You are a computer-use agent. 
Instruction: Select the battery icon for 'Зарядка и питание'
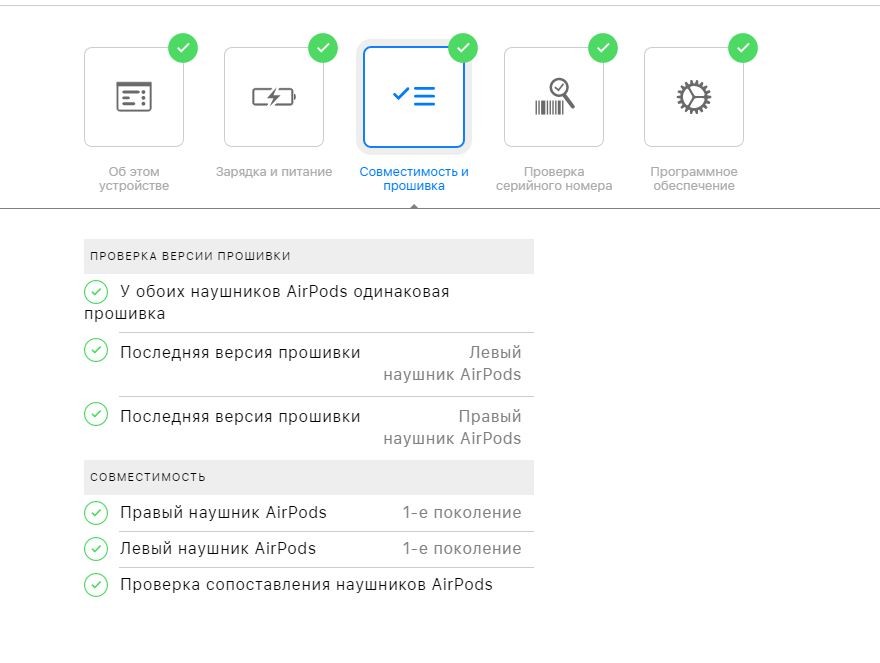(274, 96)
